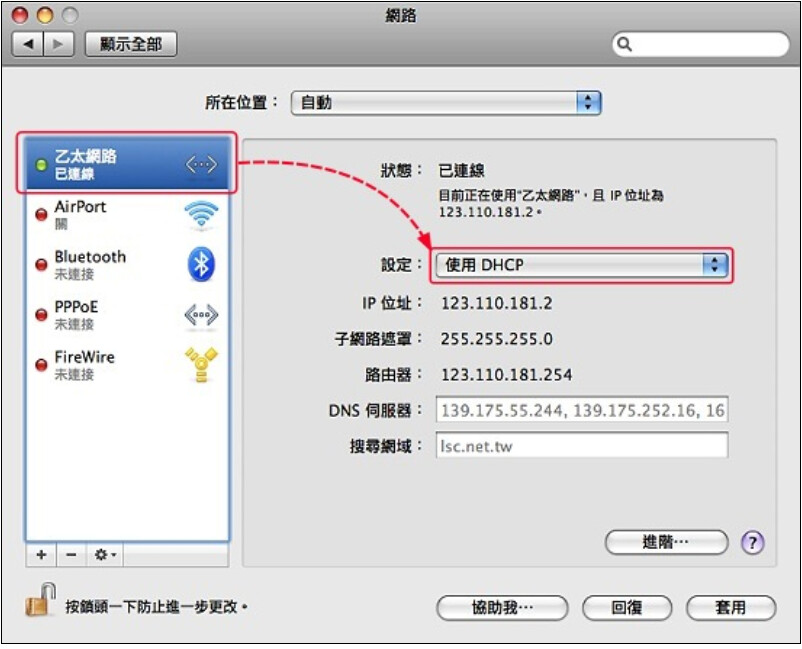
Task: Click the 協助我 assist me button
Action: pos(502,608)
